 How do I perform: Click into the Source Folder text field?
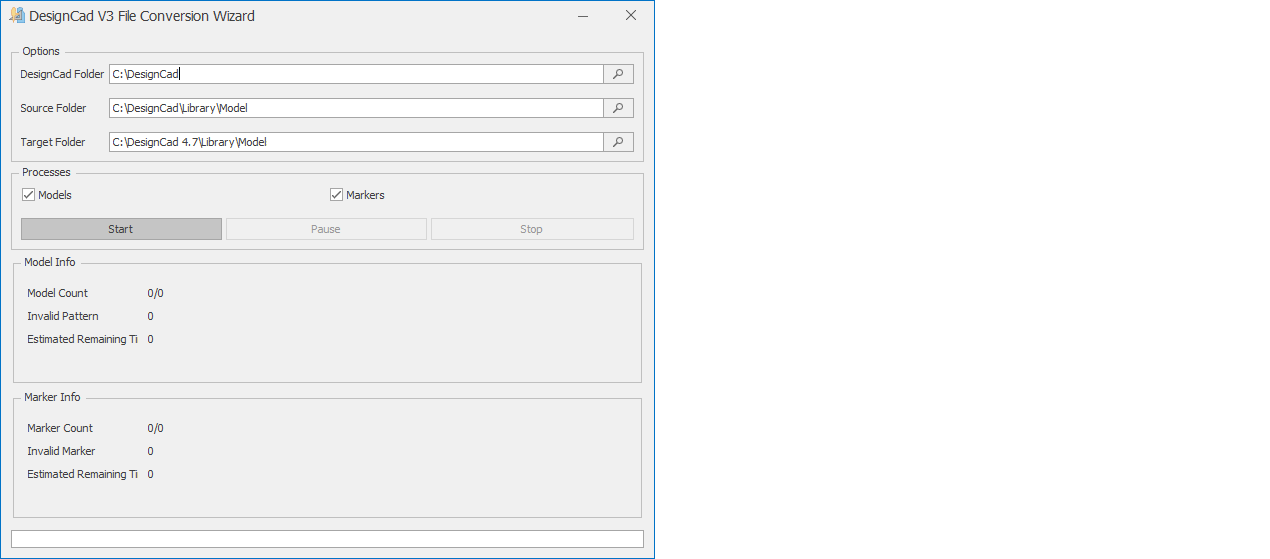[355, 108]
